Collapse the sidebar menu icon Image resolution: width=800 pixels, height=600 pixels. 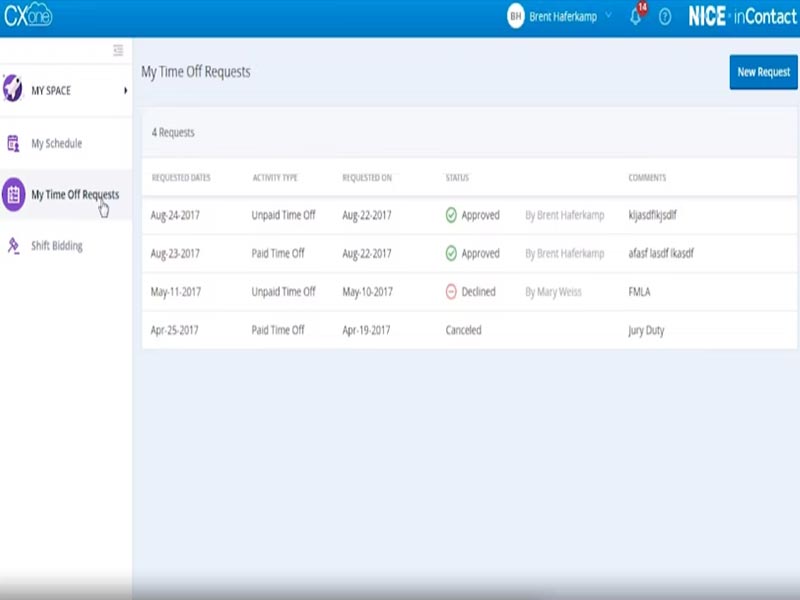point(118,50)
